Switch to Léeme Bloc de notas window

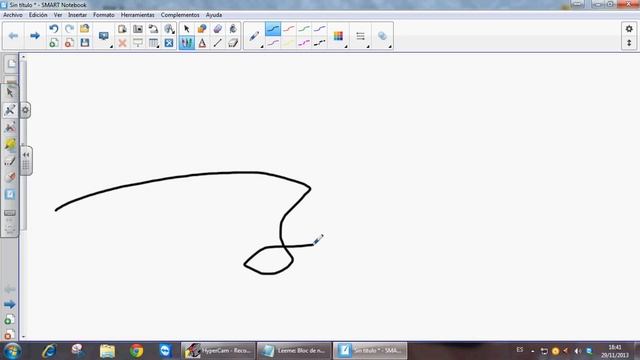tap(294, 351)
